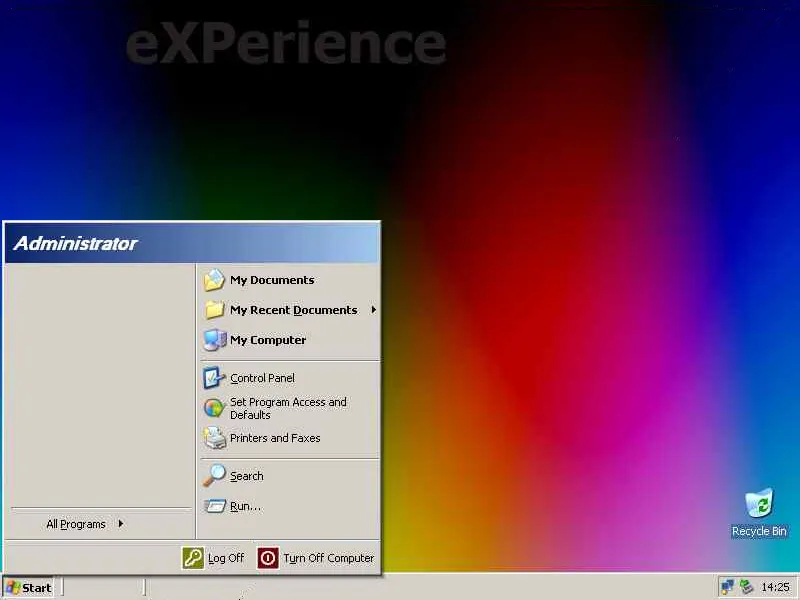
Task: Click the Administrator user name header
Action: tap(75, 243)
